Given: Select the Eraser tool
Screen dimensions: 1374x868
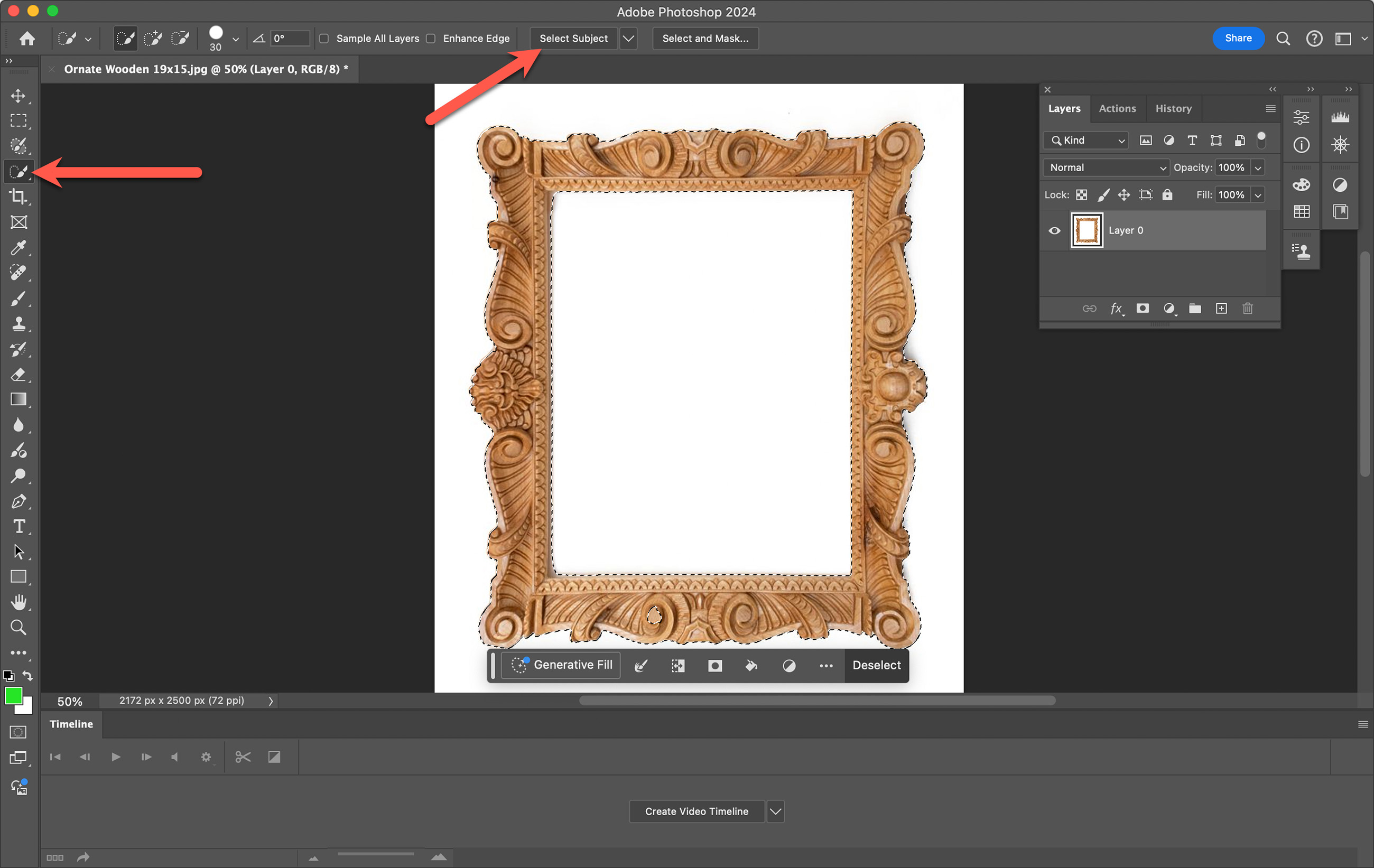Looking at the screenshot, I should point(18,374).
